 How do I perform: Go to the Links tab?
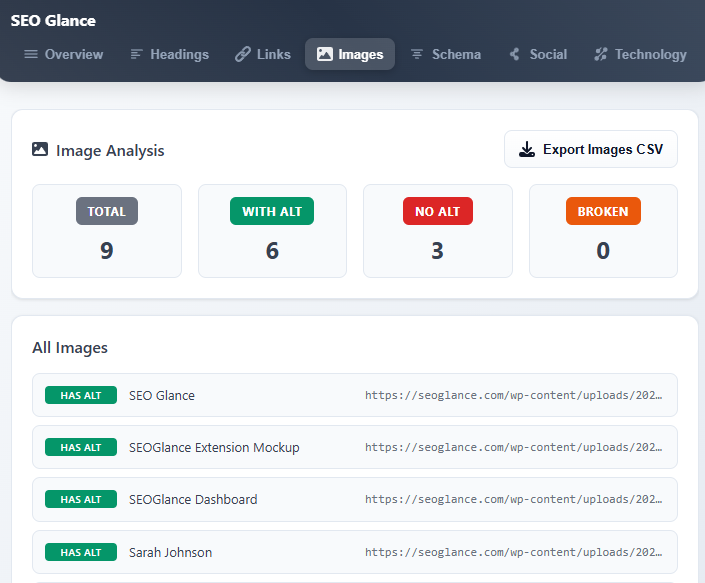tap(263, 54)
